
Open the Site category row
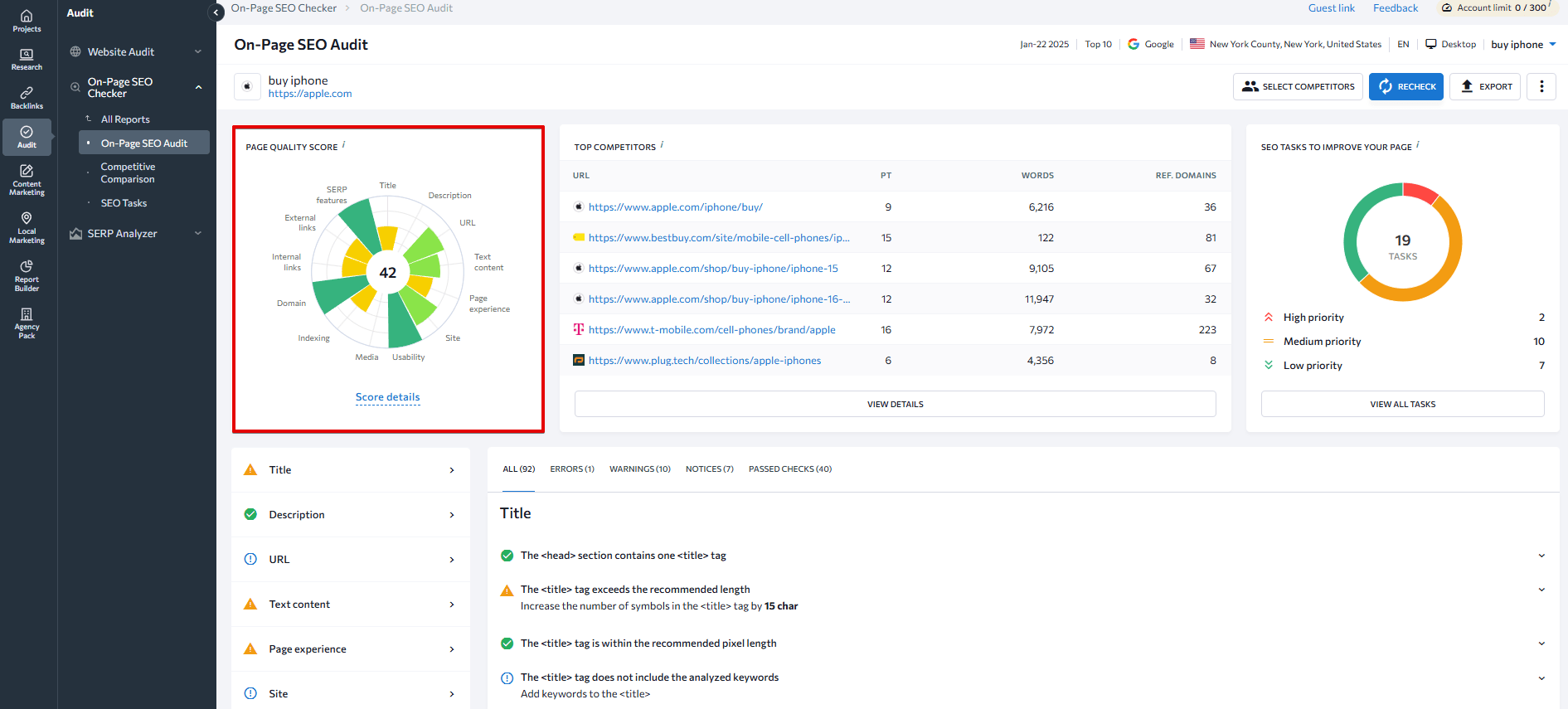tap(351, 693)
